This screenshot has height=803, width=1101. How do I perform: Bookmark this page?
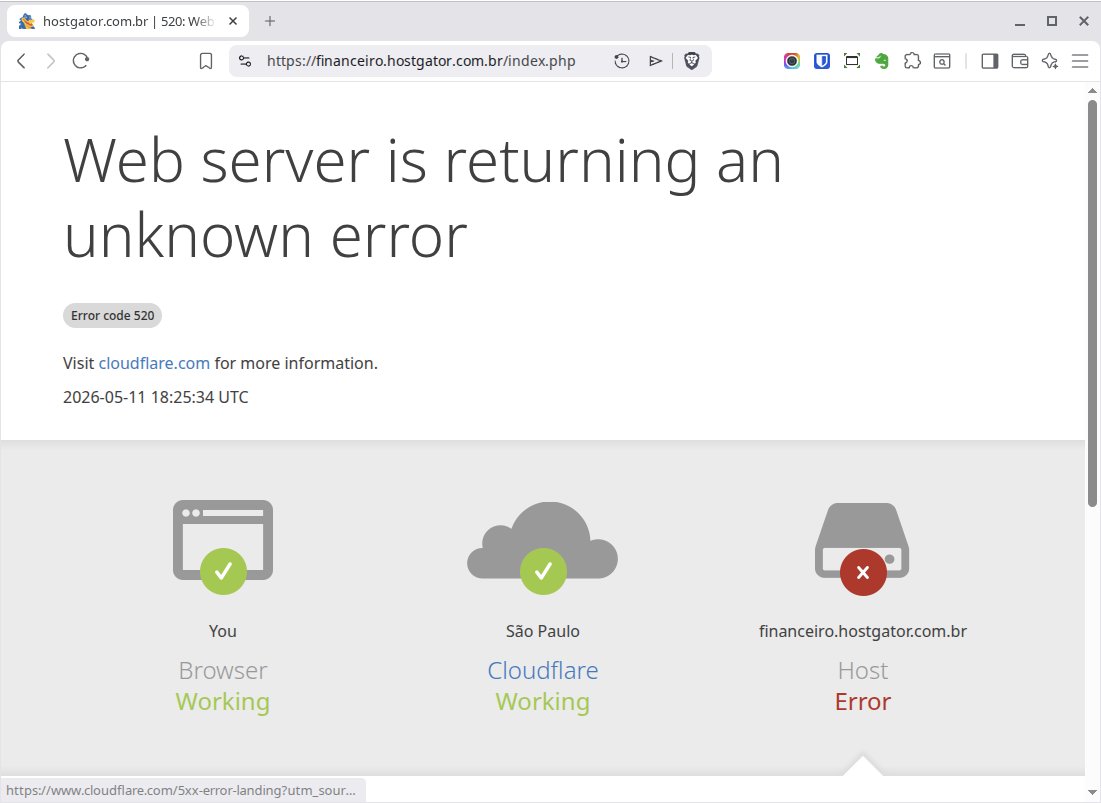coord(206,61)
